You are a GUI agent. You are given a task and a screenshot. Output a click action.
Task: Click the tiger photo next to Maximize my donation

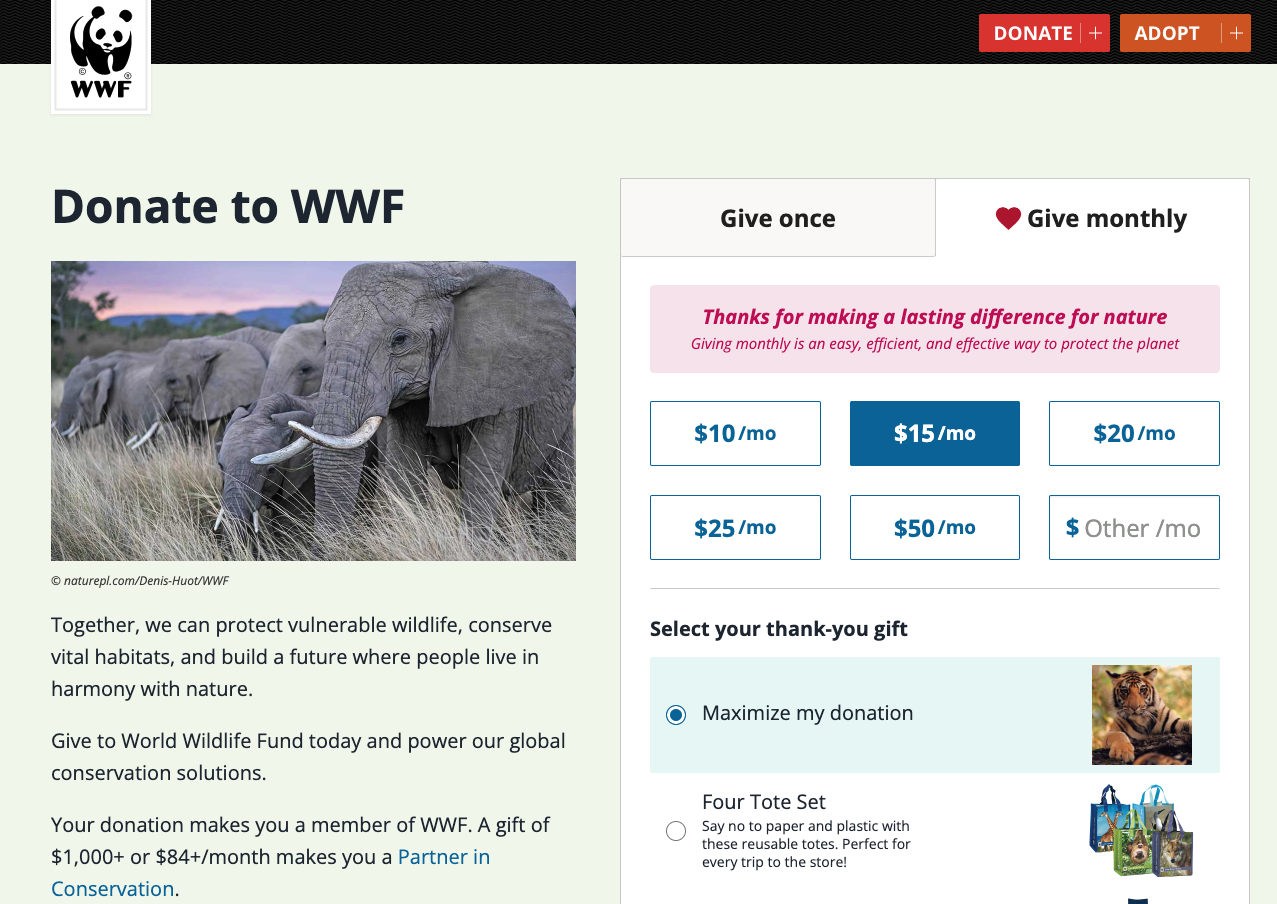pyautogui.click(x=1141, y=714)
